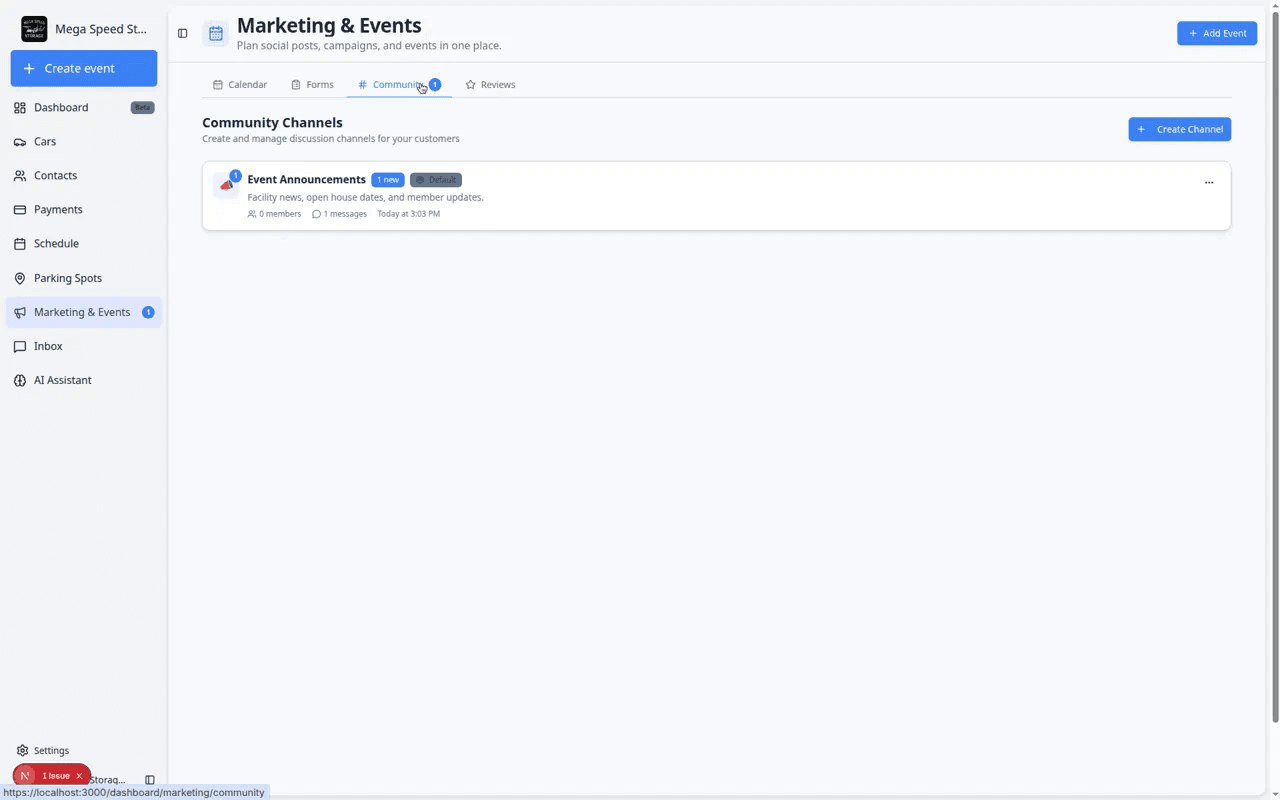1280x800 pixels.
Task: Click the Create Channel button
Action: point(1180,129)
